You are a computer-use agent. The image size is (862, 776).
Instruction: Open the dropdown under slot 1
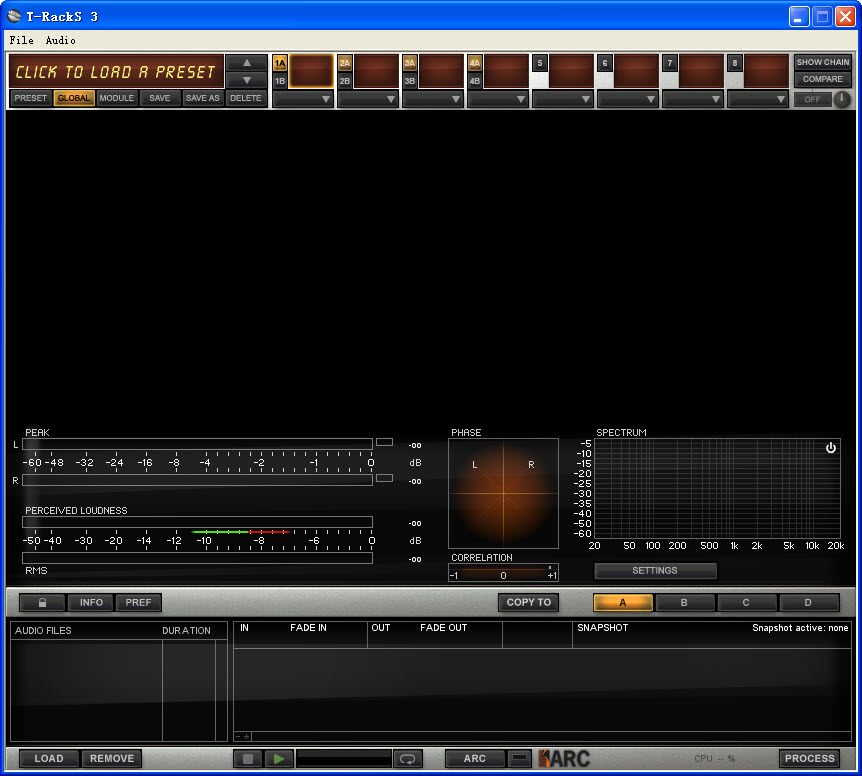(303, 99)
